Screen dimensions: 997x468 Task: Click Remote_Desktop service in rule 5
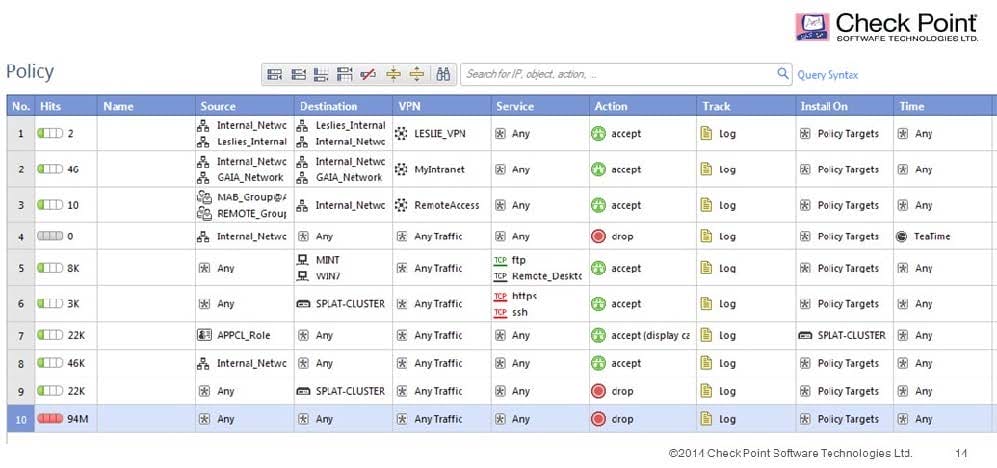tap(547, 277)
